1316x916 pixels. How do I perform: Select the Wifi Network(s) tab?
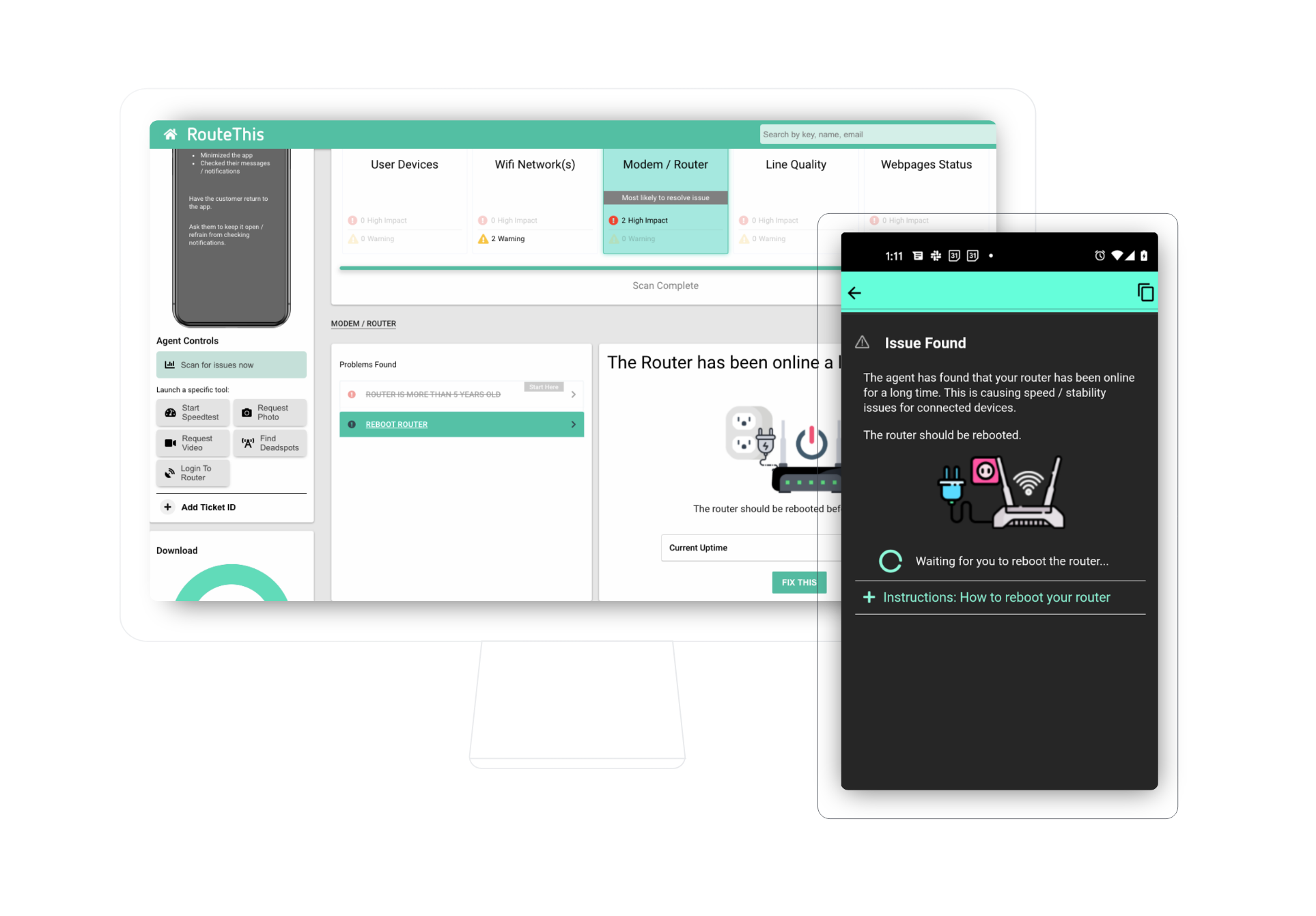pyautogui.click(x=535, y=165)
